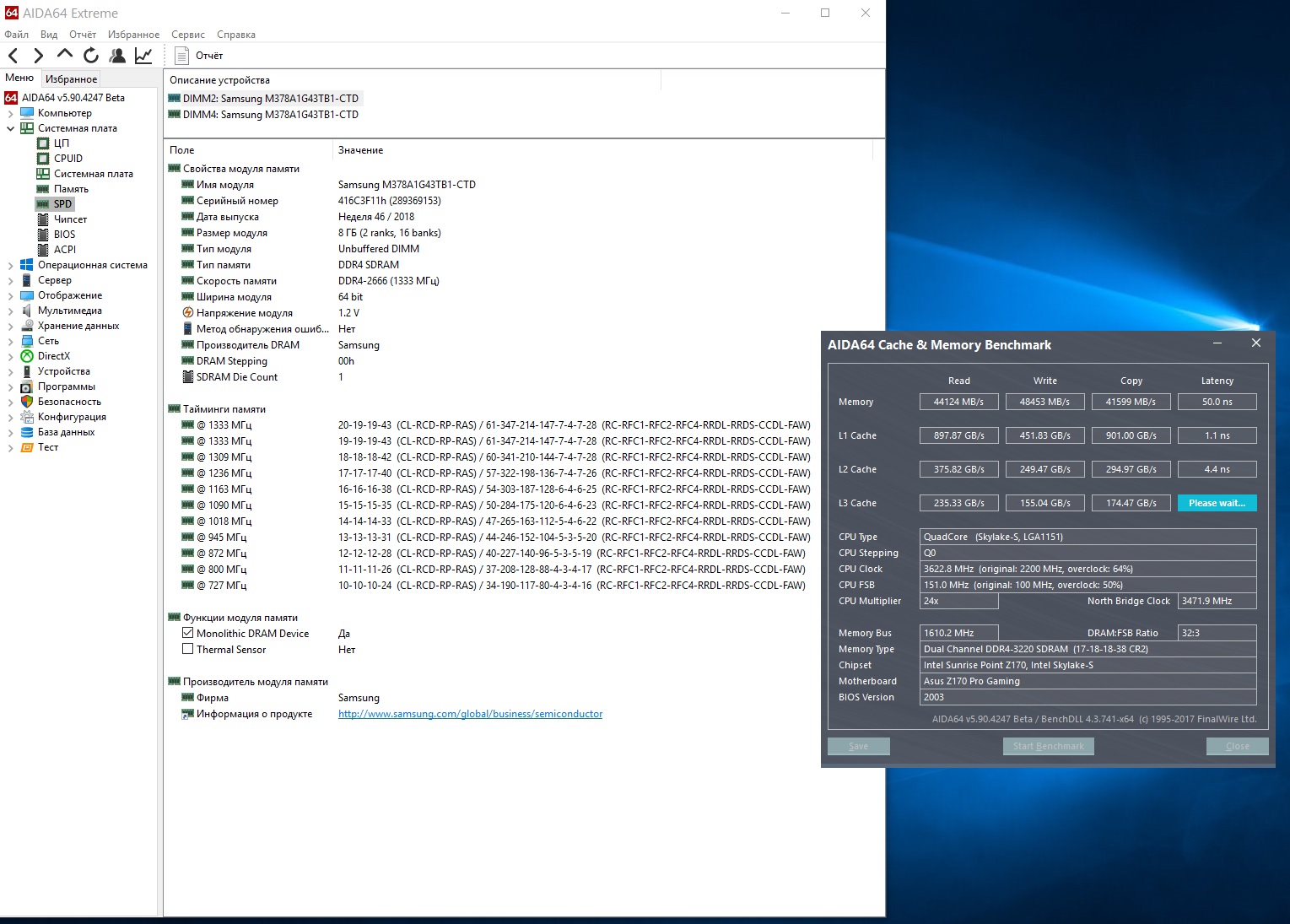The image size is (1290, 924).
Task: Click Close button in benchmark window
Action: pos(1238,746)
